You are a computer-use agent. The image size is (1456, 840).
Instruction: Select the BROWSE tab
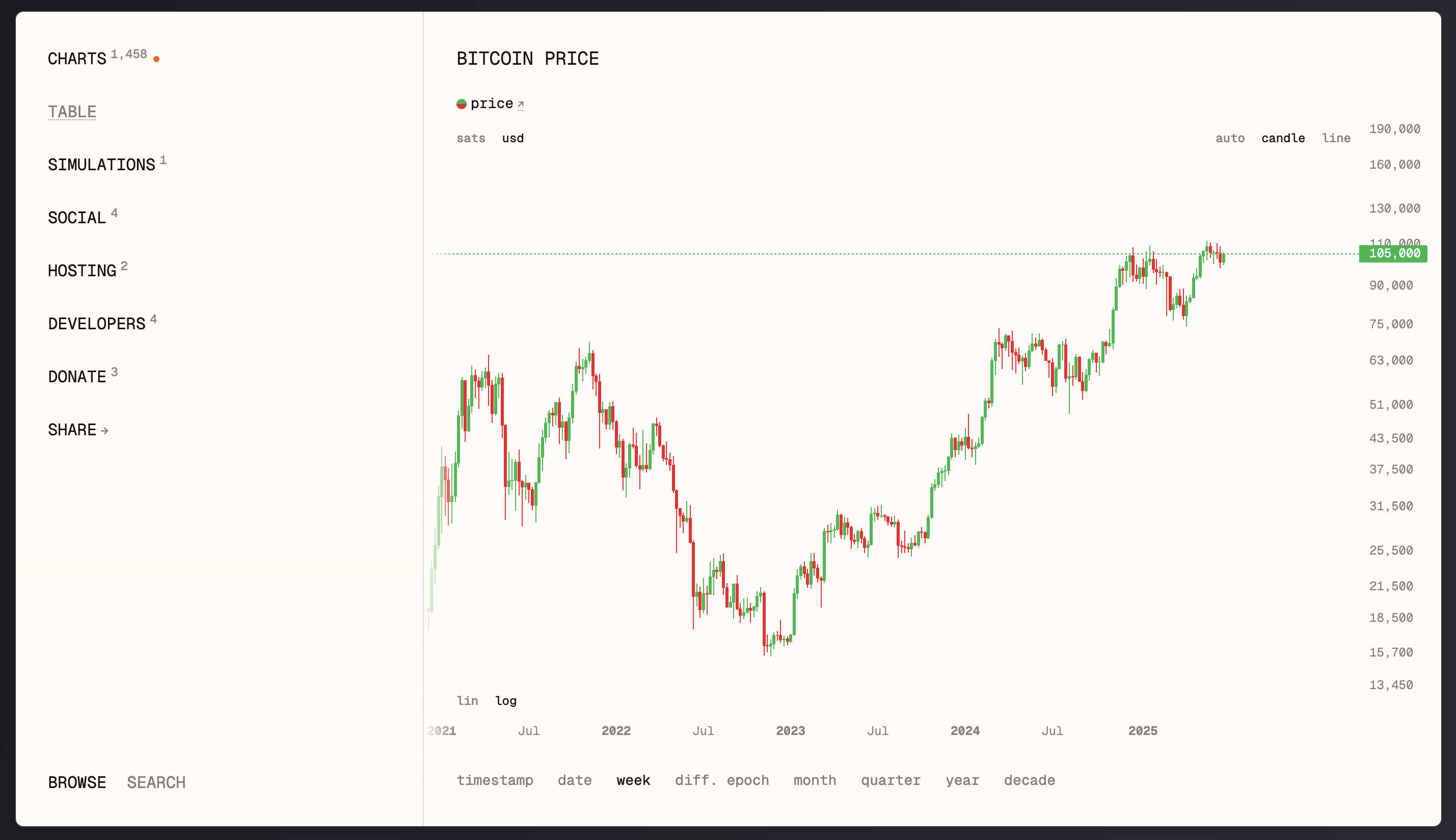[x=77, y=782]
